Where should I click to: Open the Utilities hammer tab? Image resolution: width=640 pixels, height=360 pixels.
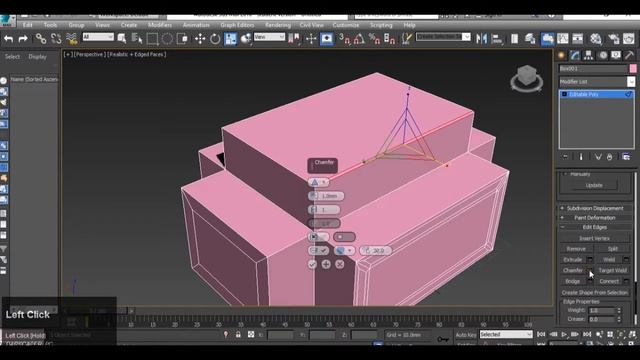[629, 55]
